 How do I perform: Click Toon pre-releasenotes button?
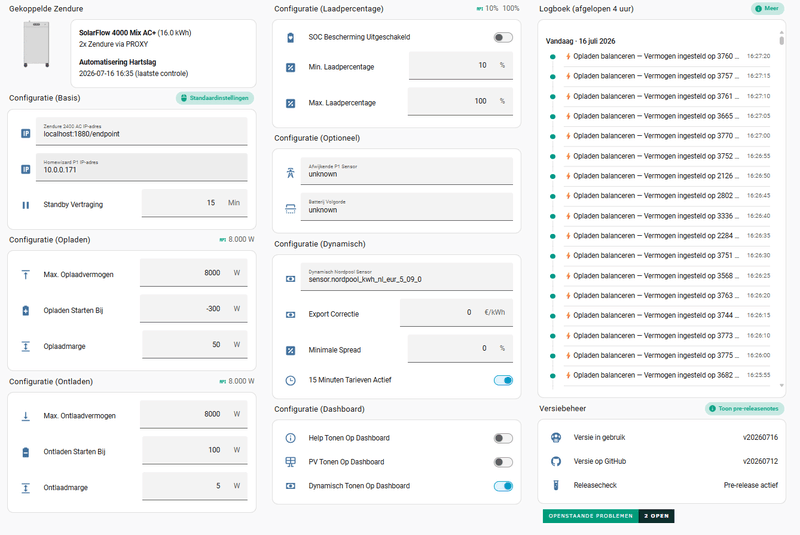click(744, 409)
